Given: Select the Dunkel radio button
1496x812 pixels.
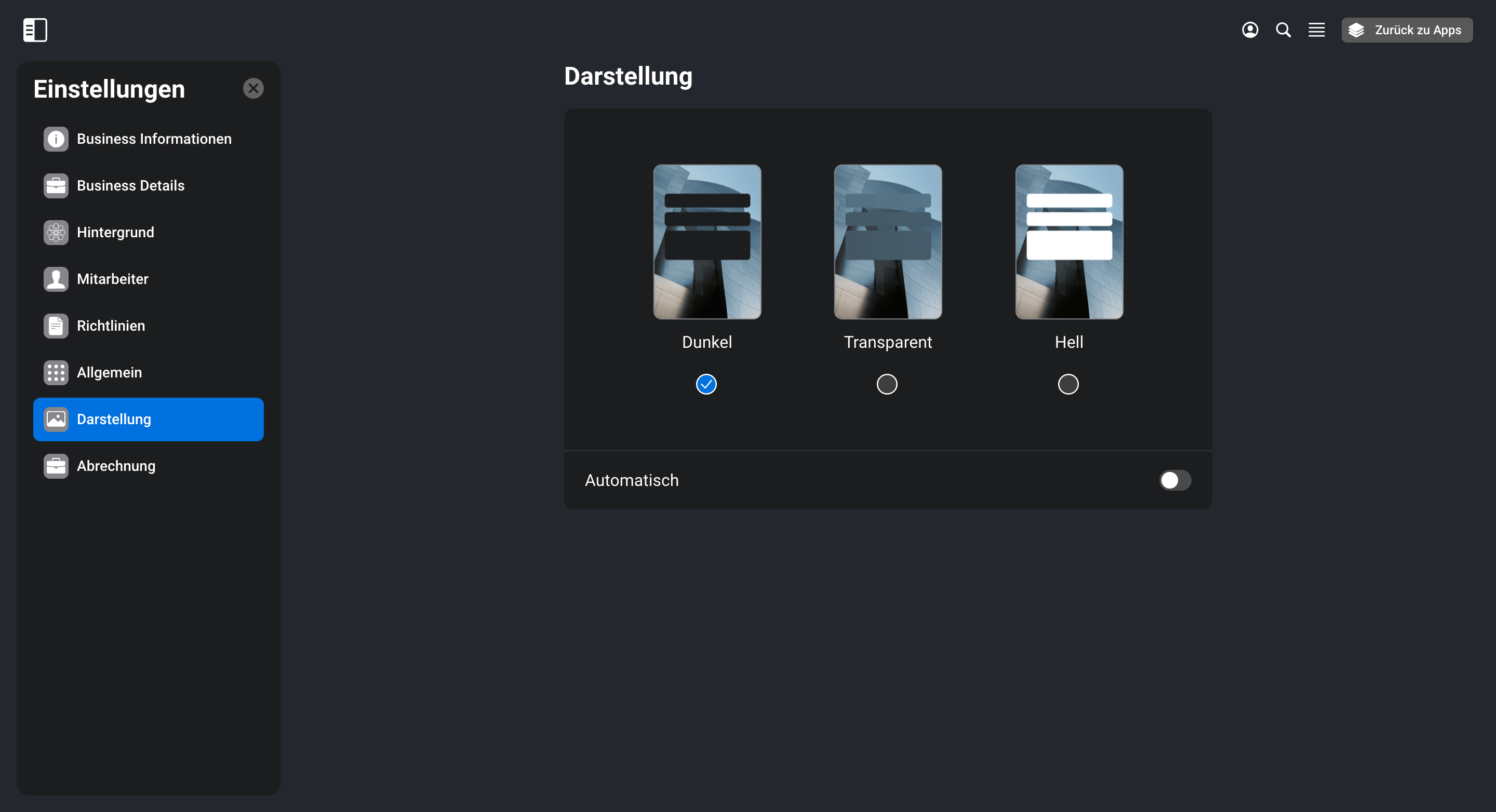Looking at the screenshot, I should point(706,384).
